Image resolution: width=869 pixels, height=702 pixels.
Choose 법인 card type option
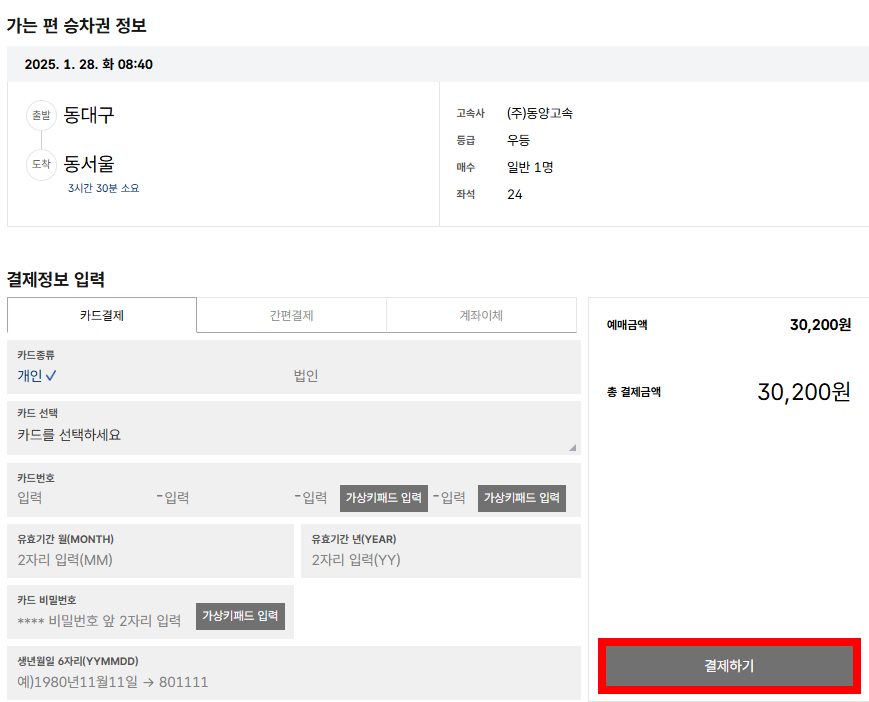coord(305,376)
